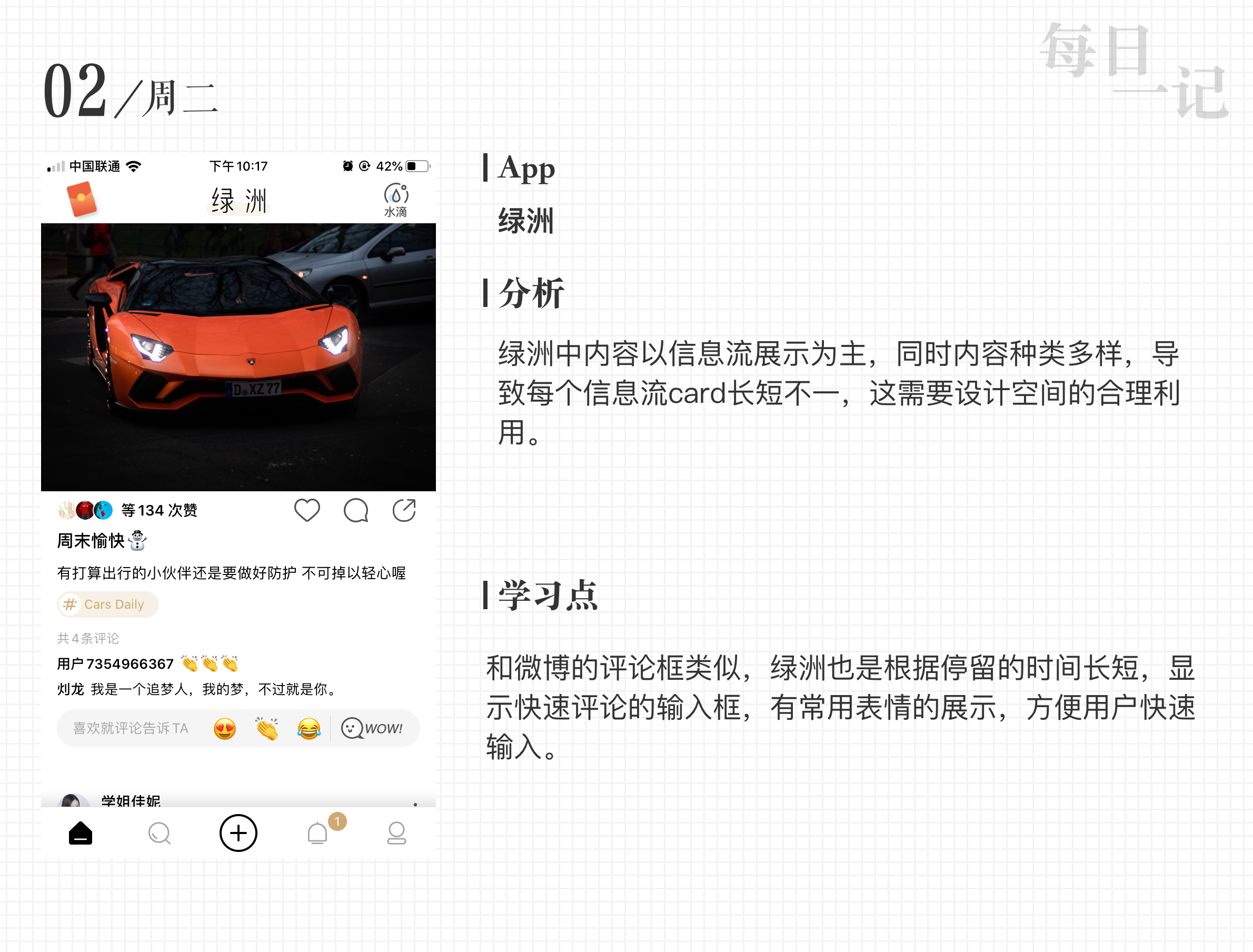1253x952 pixels.
Task: Open the 水滴 water drop icon
Action: (x=396, y=200)
